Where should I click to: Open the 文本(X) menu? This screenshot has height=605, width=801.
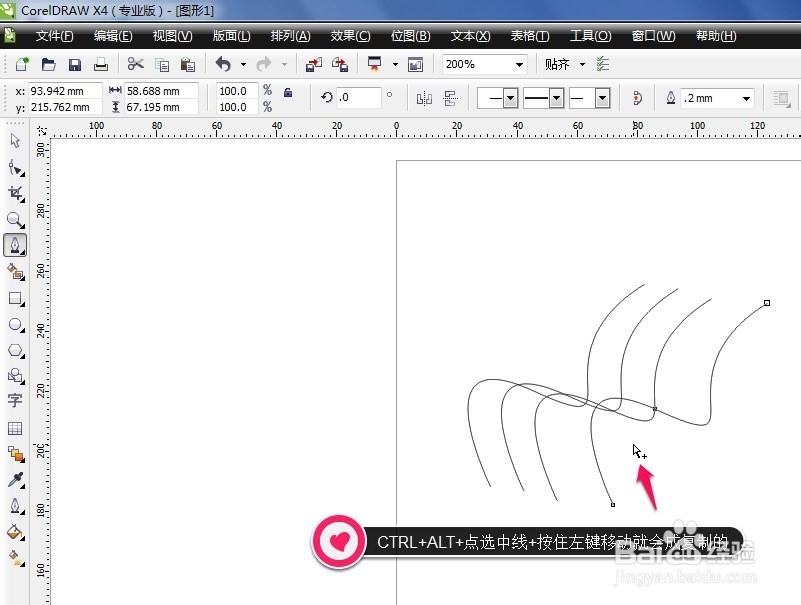point(470,36)
